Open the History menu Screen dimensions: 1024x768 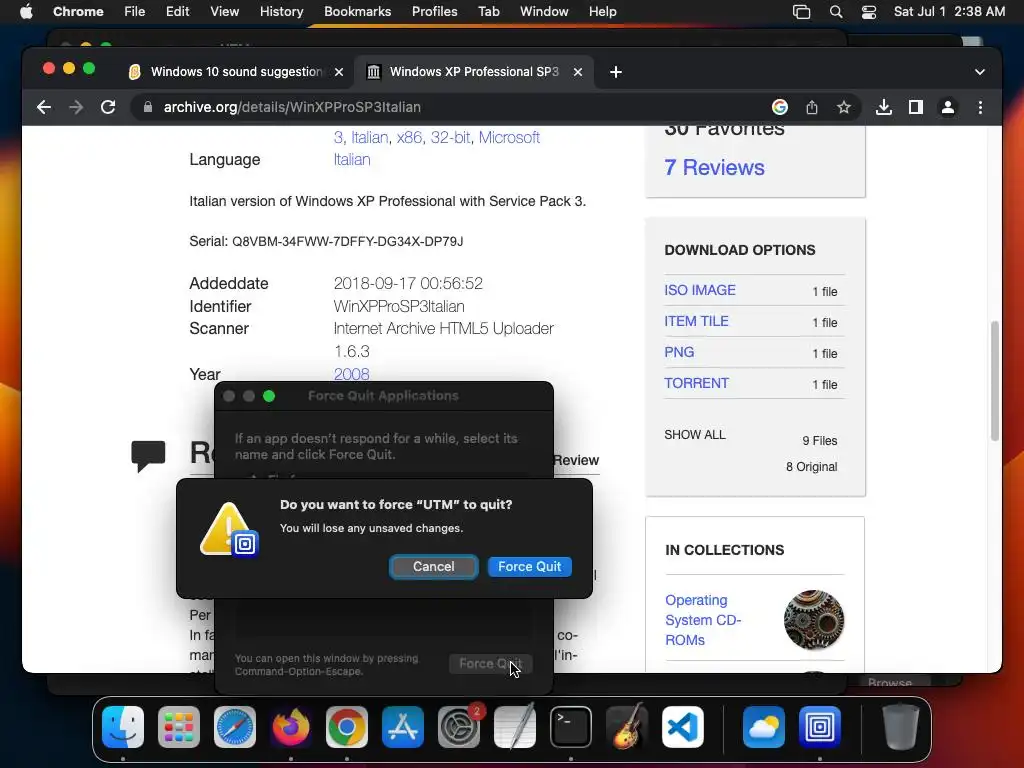(281, 12)
